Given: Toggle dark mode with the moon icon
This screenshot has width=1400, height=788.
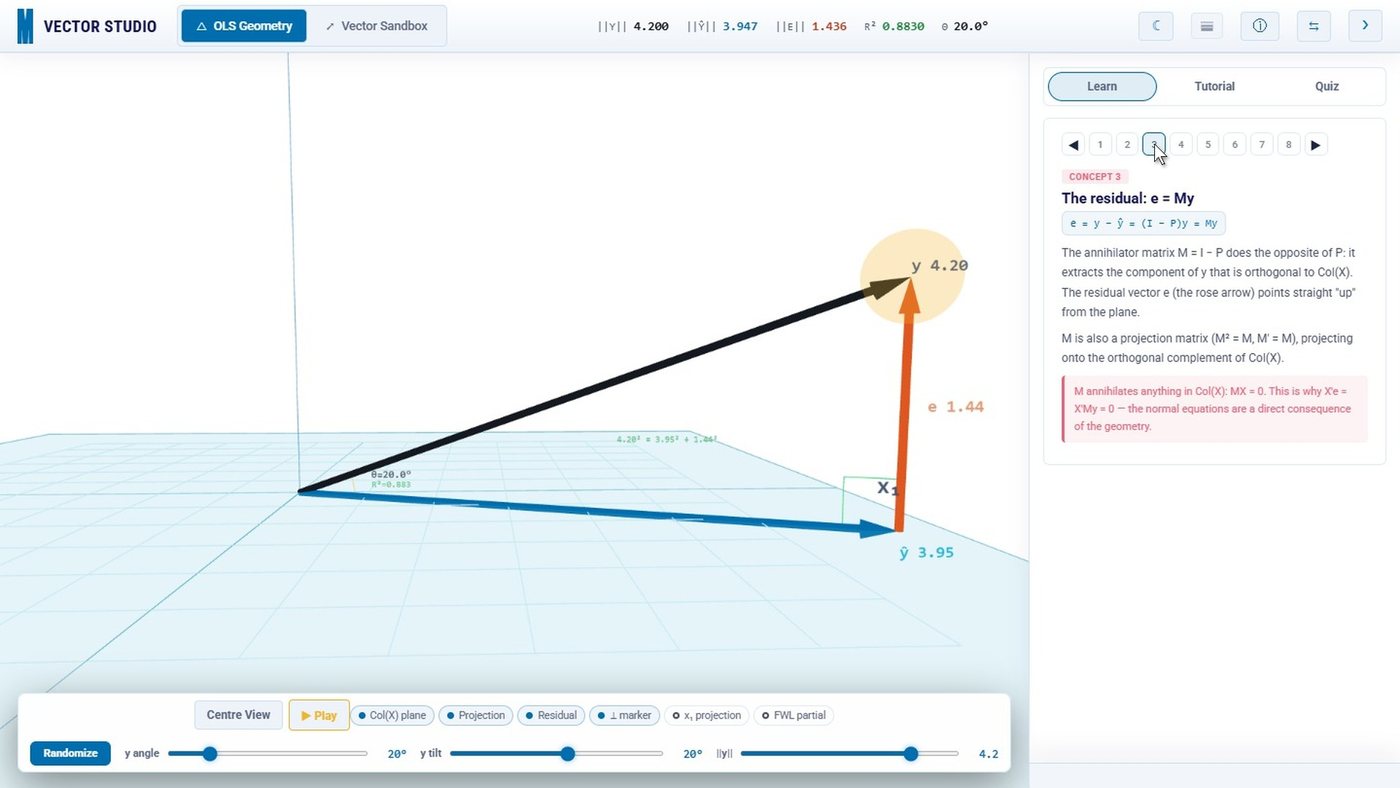Looking at the screenshot, I should (x=1156, y=26).
